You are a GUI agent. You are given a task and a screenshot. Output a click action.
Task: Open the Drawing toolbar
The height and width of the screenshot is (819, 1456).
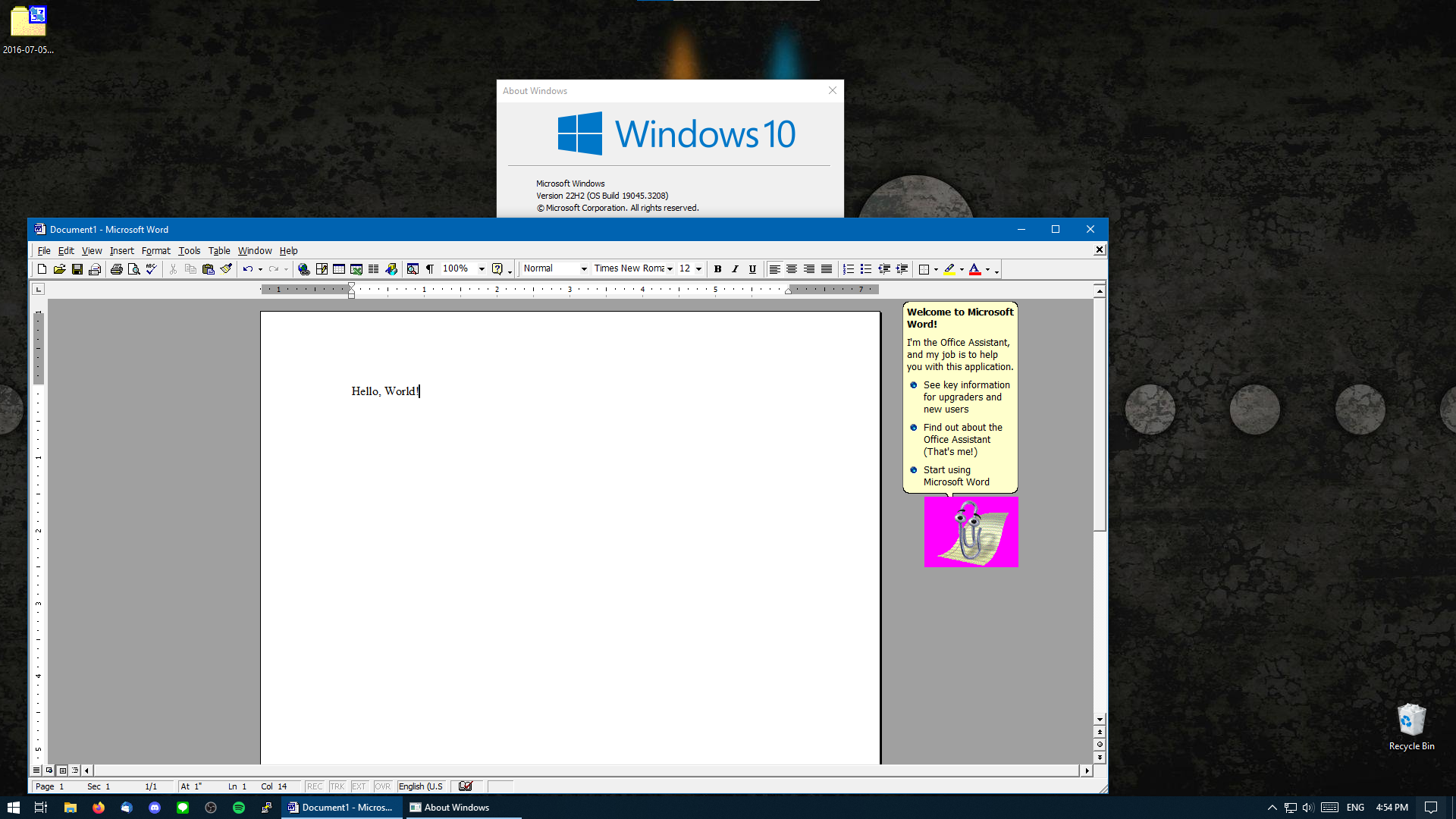click(x=391, y=269)
